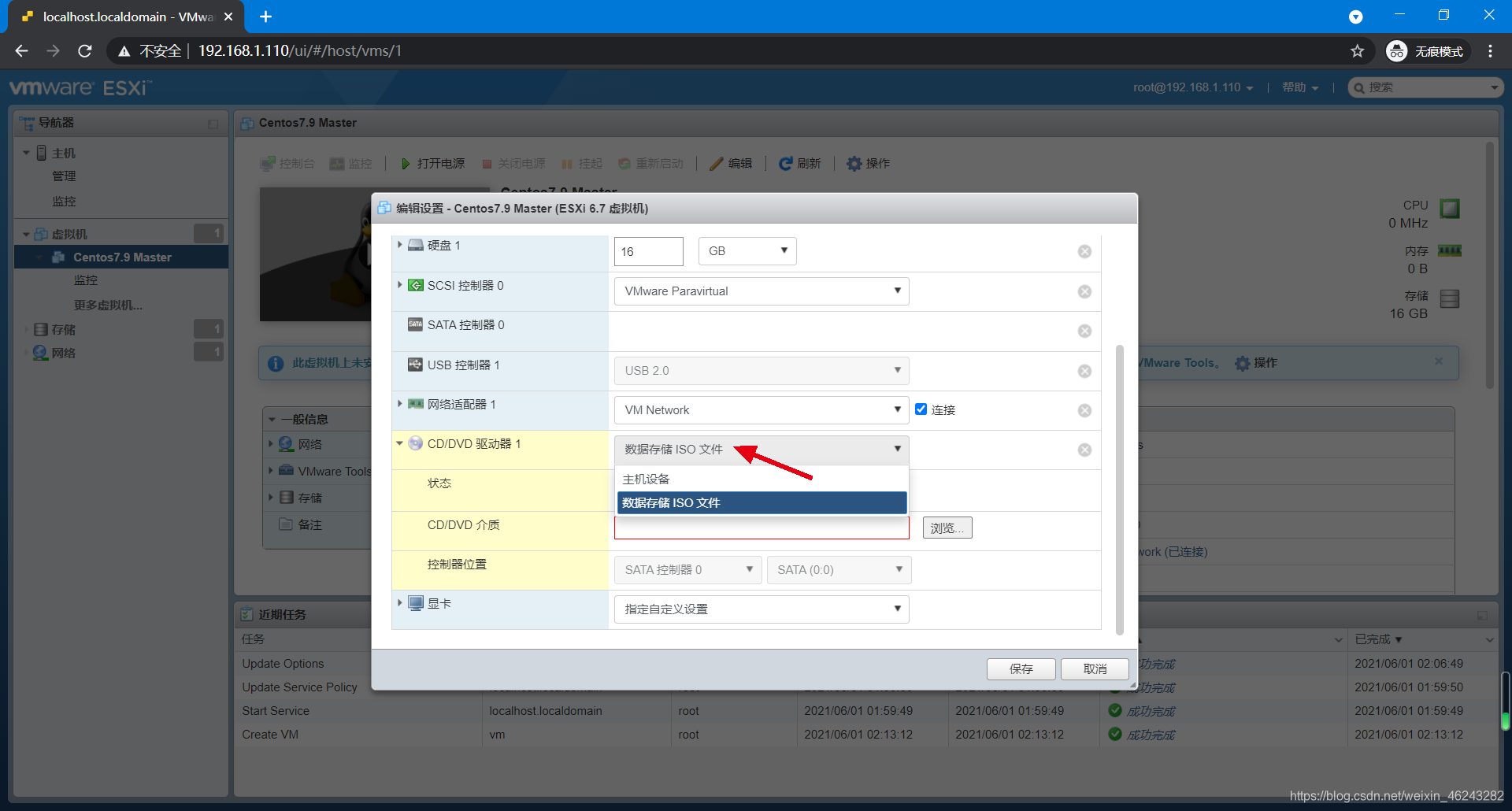The height and width of the screenshot is (811, 1512).
Task: Open the USB 2.0 controller dropdown
Action: (762, 371)
